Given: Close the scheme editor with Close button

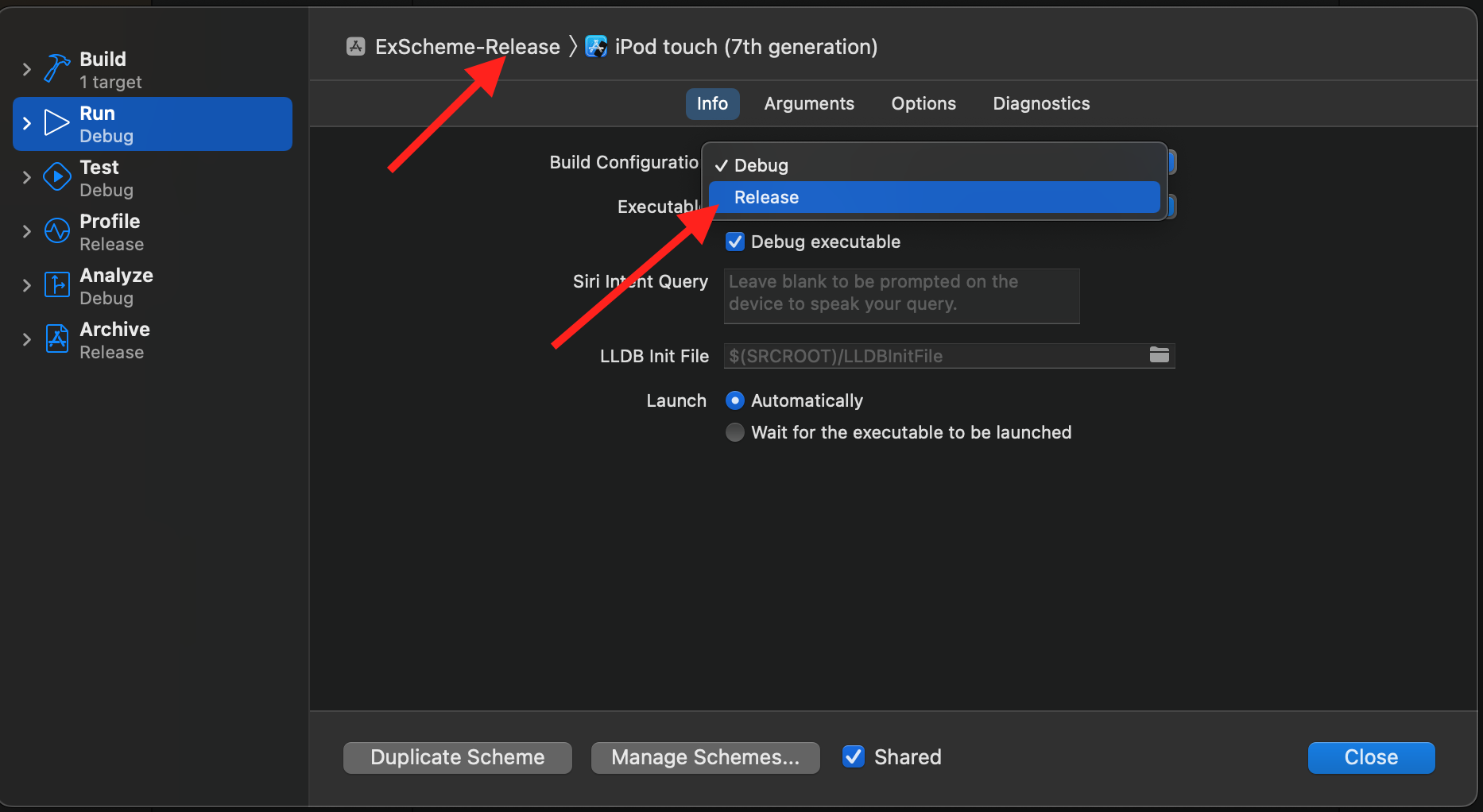Looking at the screenshot, I should click(x=1371, y=757).
